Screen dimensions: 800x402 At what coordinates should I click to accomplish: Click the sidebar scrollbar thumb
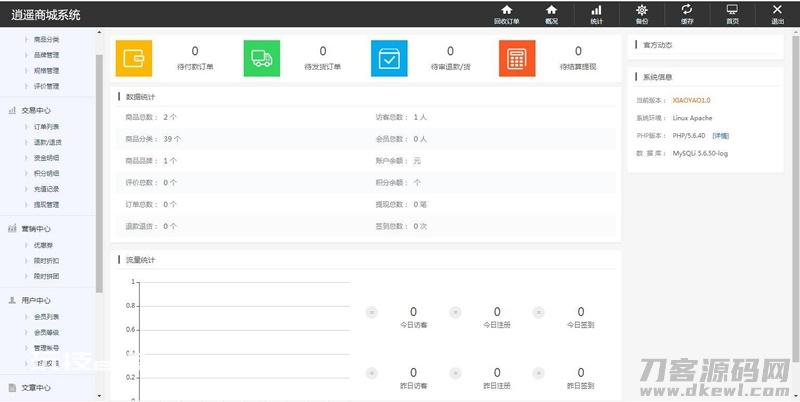[99, 173]
